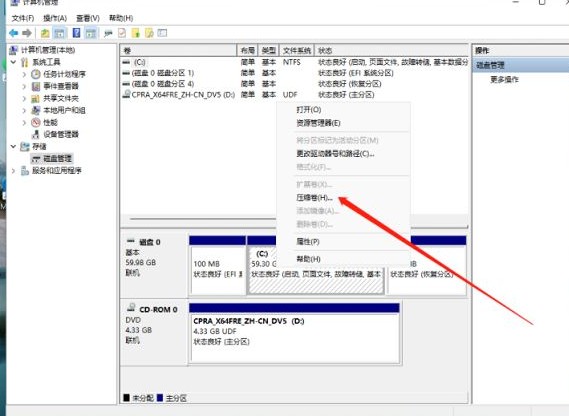Collapse the 系统工具 tree node

(x=13, y=62)
